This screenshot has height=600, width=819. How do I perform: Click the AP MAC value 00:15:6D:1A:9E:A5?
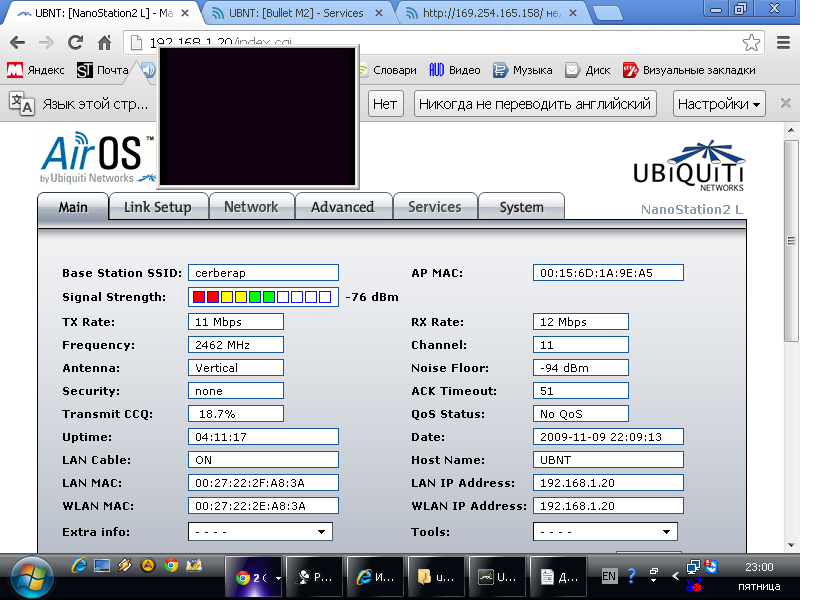[x=608, y=273]
